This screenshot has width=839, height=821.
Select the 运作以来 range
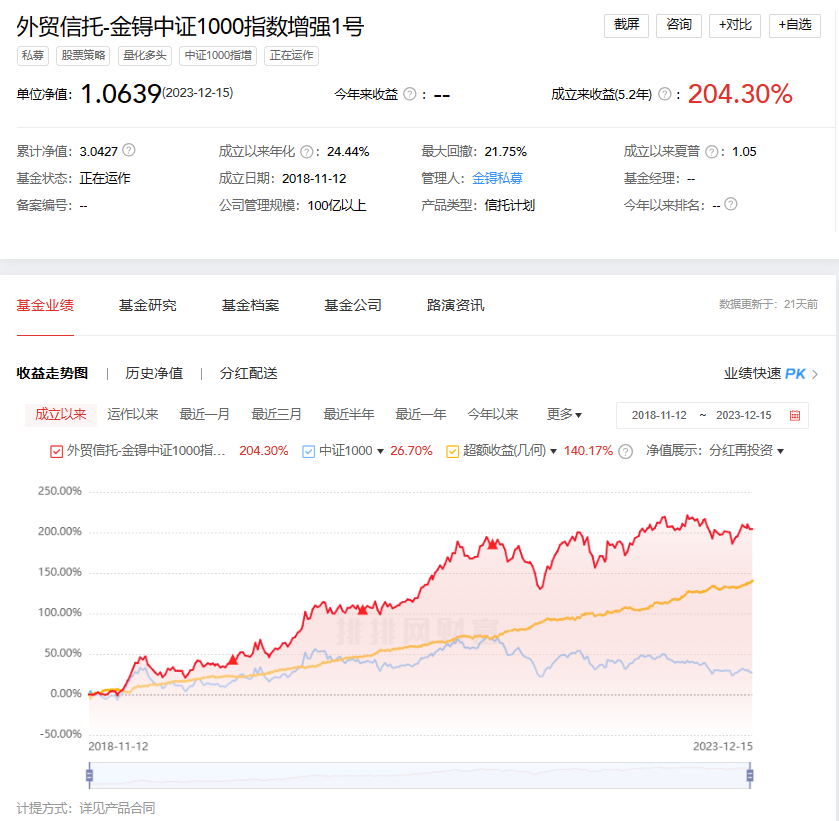click(x=133, y=414)
